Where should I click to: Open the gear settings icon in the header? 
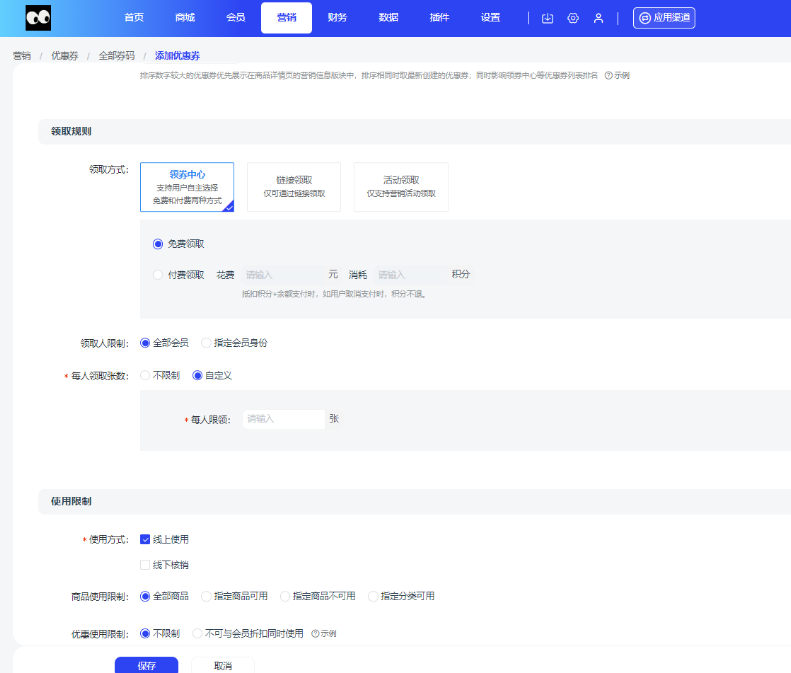(573, 18)
